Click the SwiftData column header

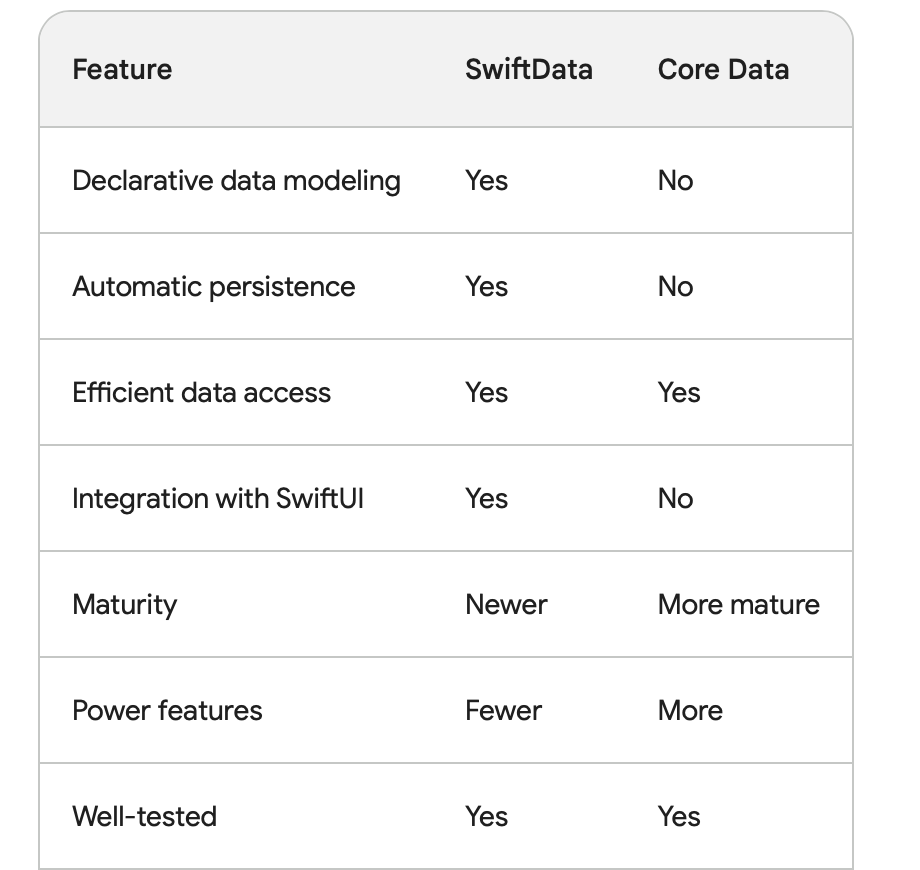pyautogui.click(x=528, y=70)
